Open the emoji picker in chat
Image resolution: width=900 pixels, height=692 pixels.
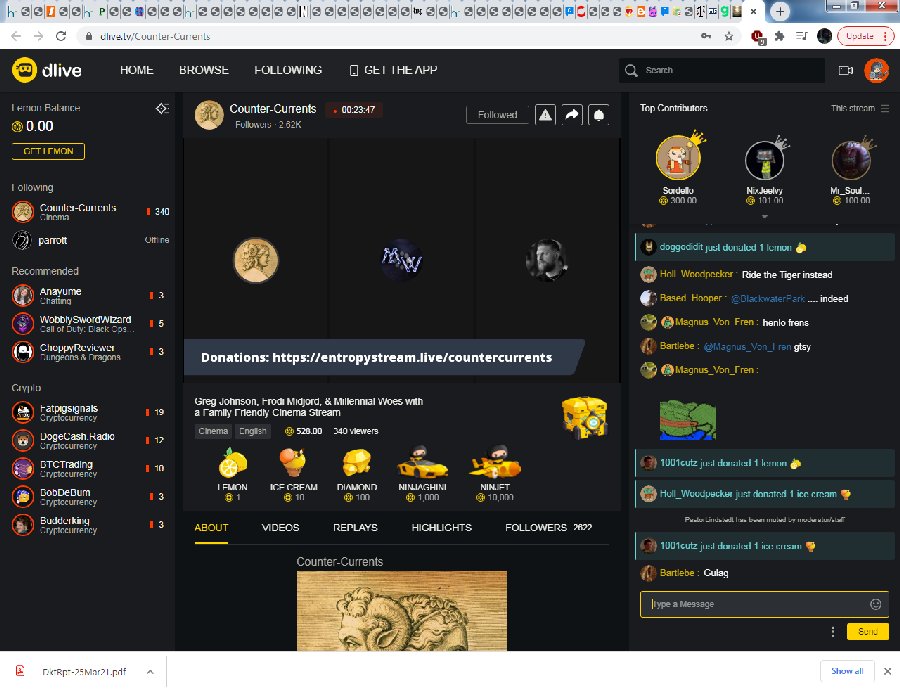(x=875, y=604)
